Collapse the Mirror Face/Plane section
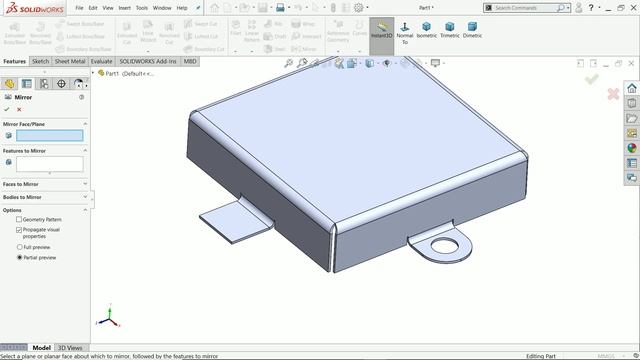Viewport: 640px width, 360px height. pyautogui.click(x=85, y=124)
